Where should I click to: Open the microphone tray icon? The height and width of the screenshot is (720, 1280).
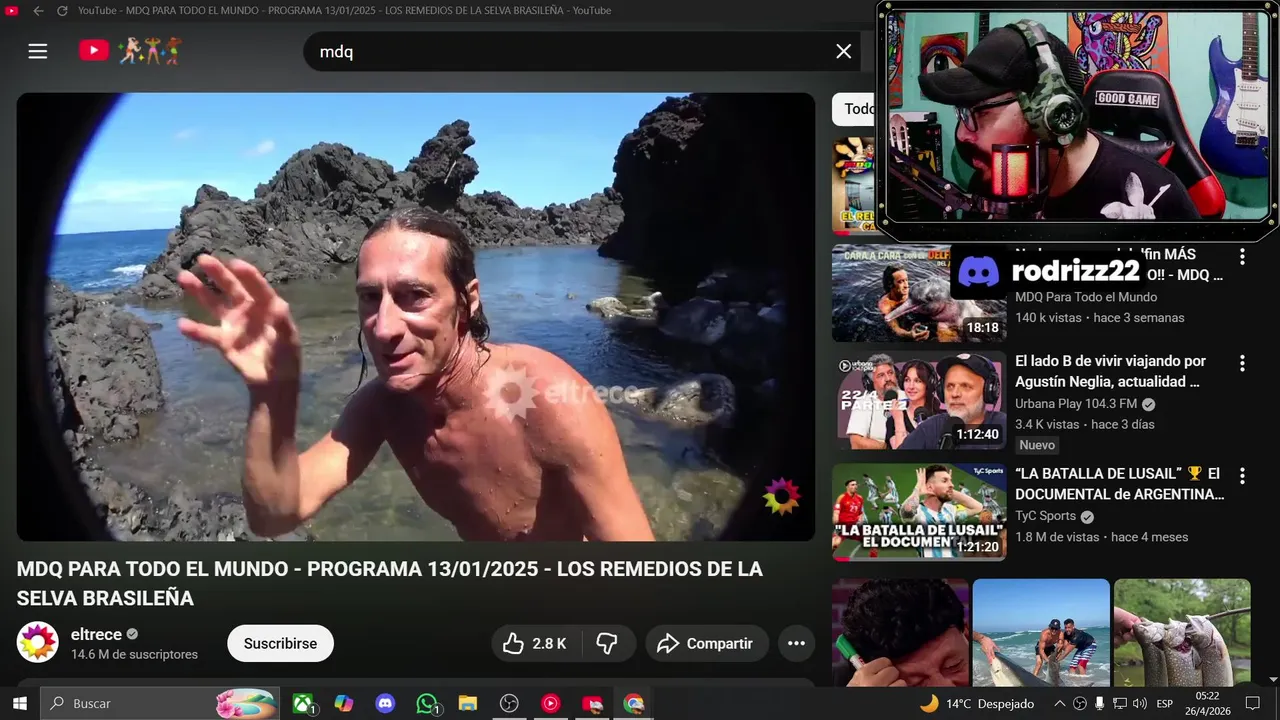click(1100, 704)
